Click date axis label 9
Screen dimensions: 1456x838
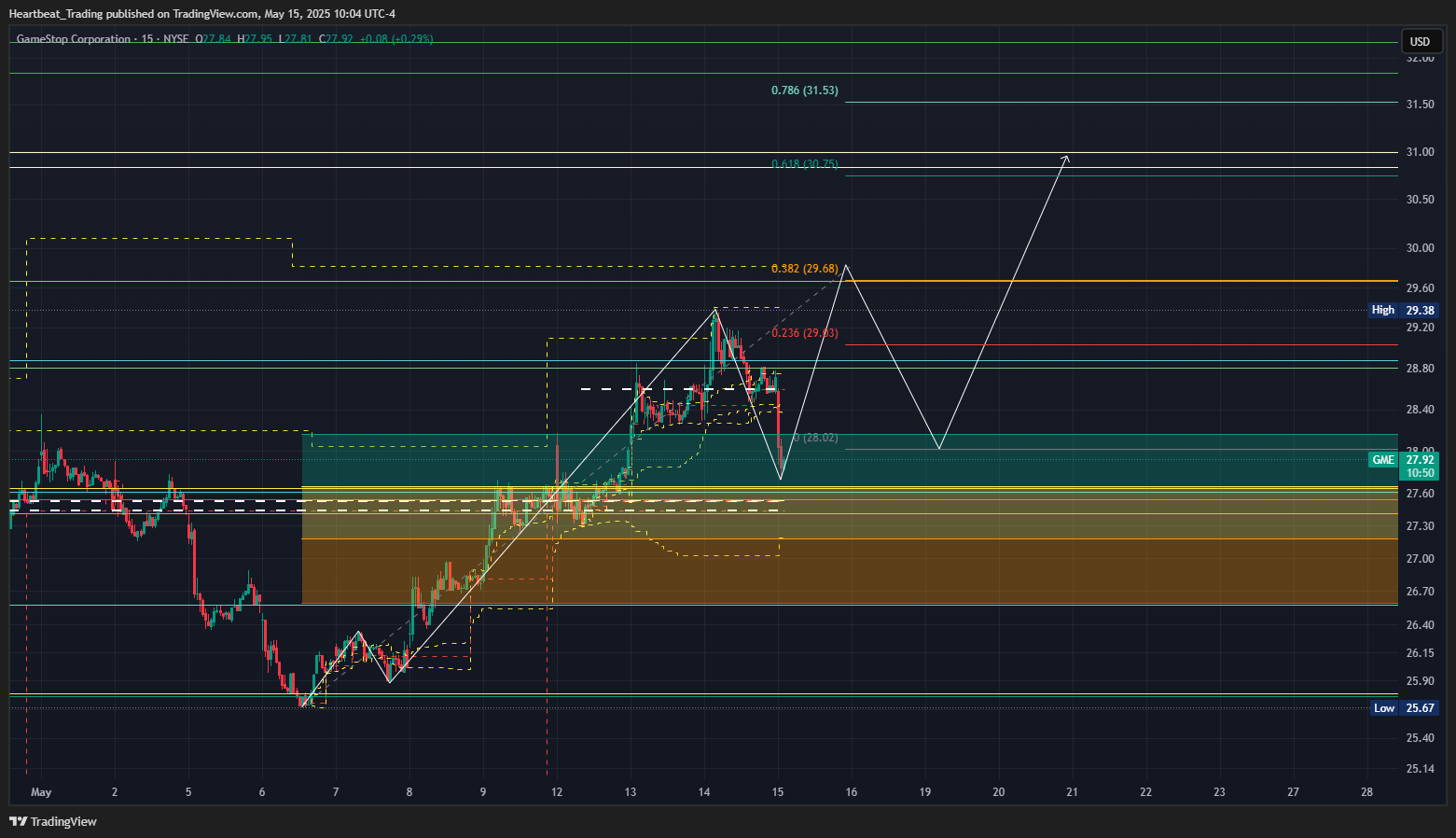483,792
